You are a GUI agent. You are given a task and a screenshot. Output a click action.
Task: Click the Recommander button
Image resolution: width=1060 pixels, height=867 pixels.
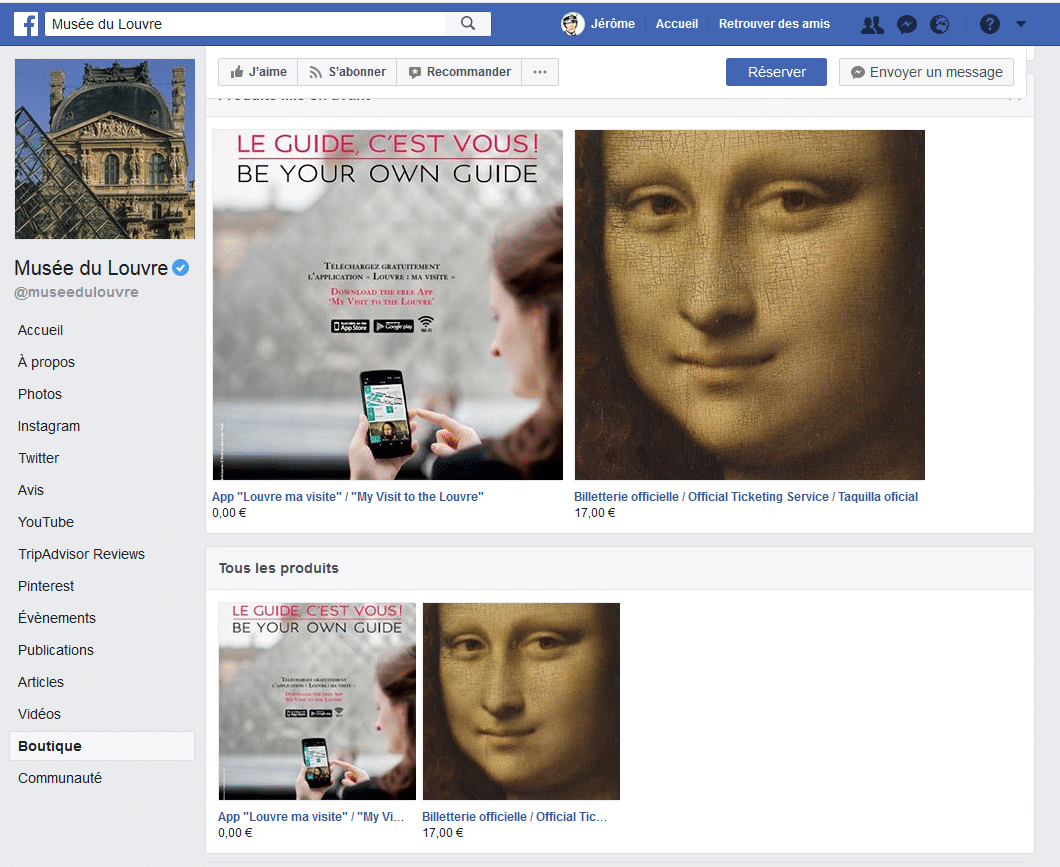coord(460,72)
